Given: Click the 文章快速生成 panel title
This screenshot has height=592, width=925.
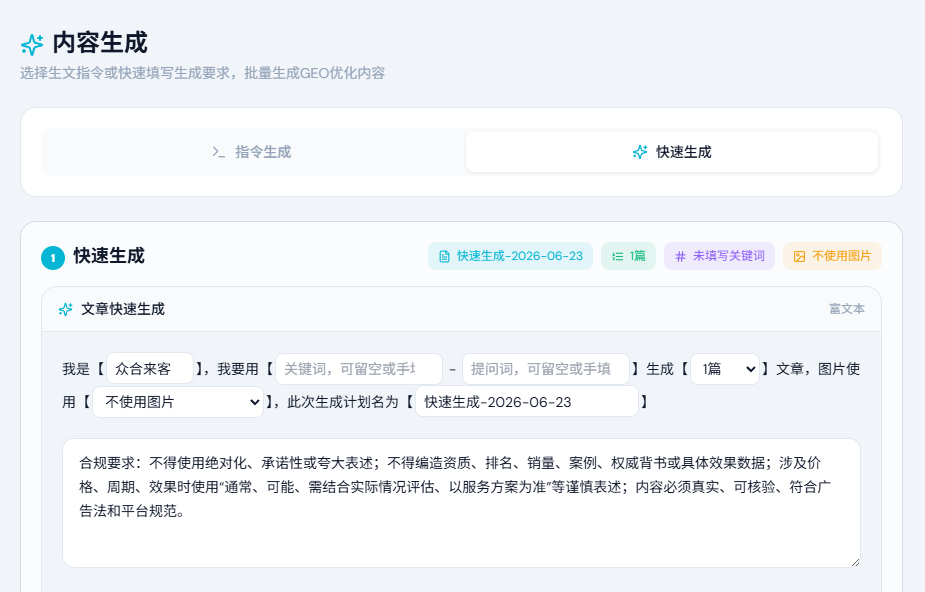Looking at the screenshot, I should click(x=123, y=309).
